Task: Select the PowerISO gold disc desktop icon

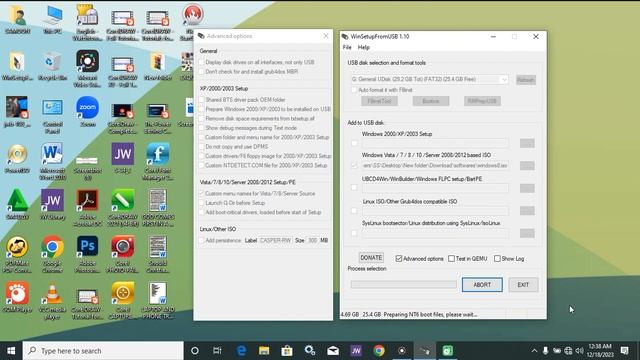Action: [17, 158]
